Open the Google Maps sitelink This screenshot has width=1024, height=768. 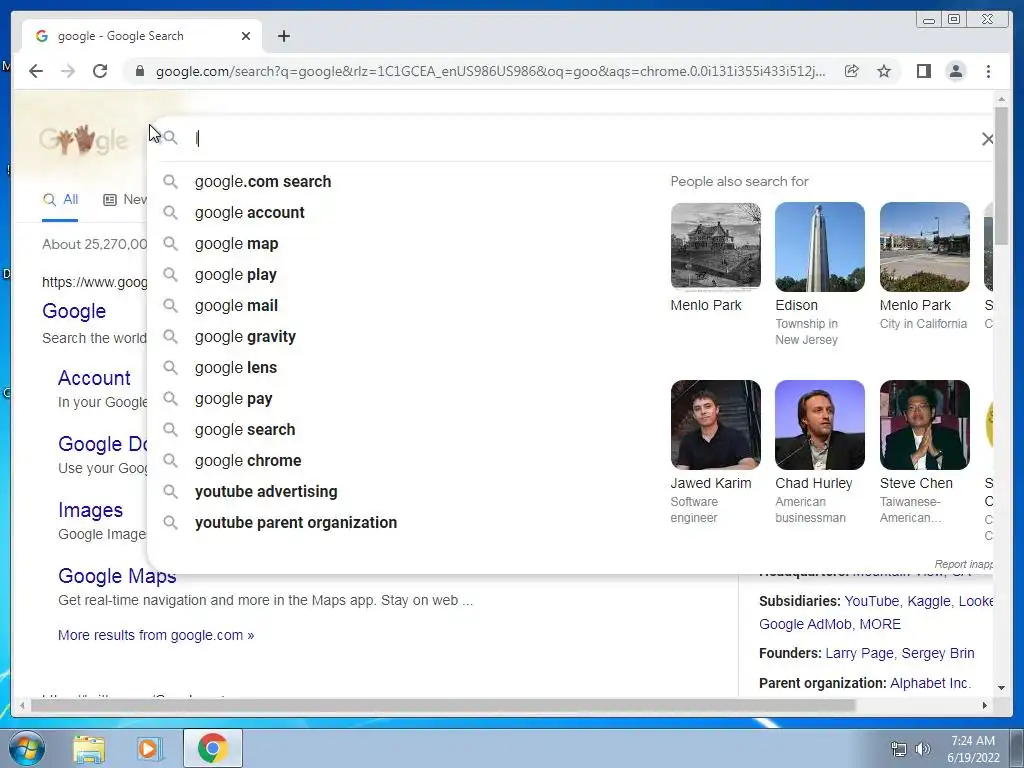(117, 576)
